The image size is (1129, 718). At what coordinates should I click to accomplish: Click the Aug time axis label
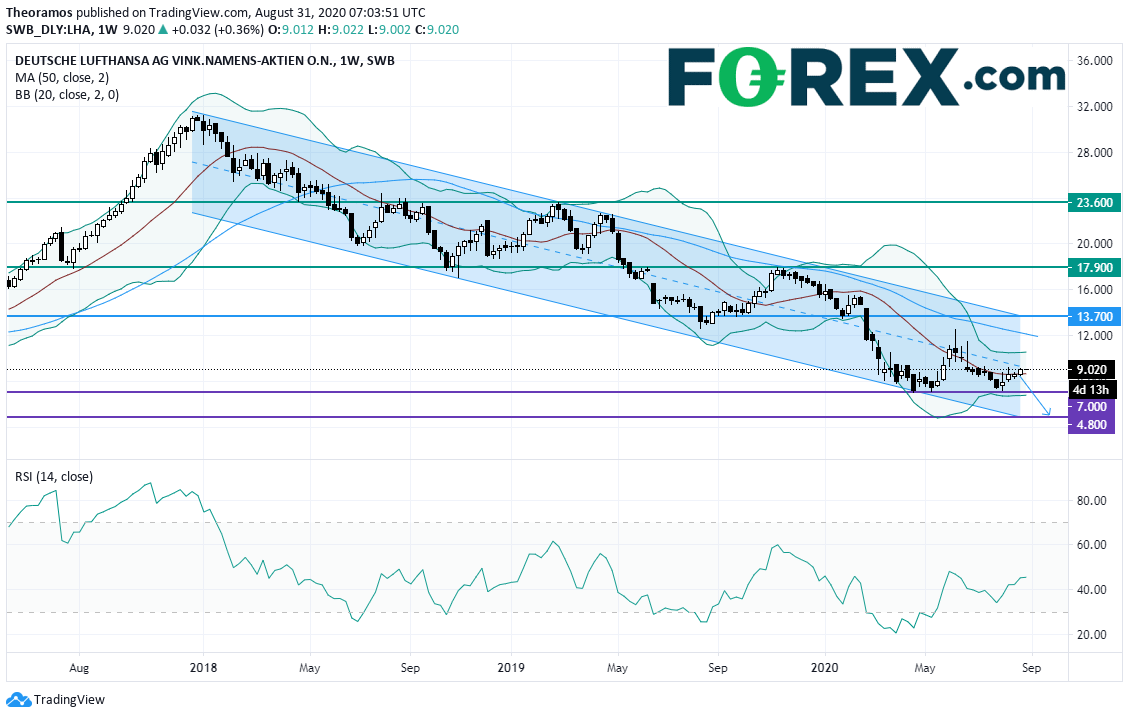(79, 668)
